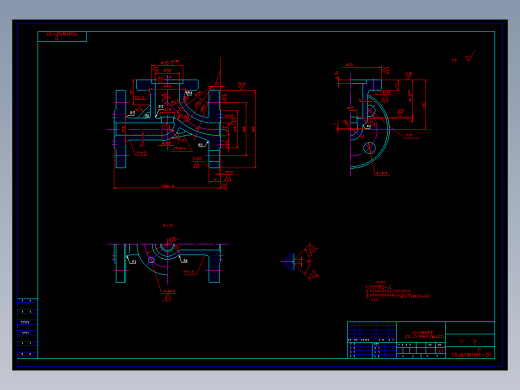Select the surface roughness symbol at the top right
The width and height of the screenshot is (520, 390).
(x=470, y=56)
